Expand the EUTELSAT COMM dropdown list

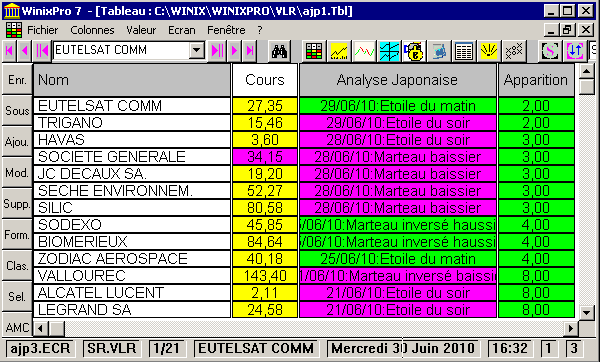click(x=197, y=50)
